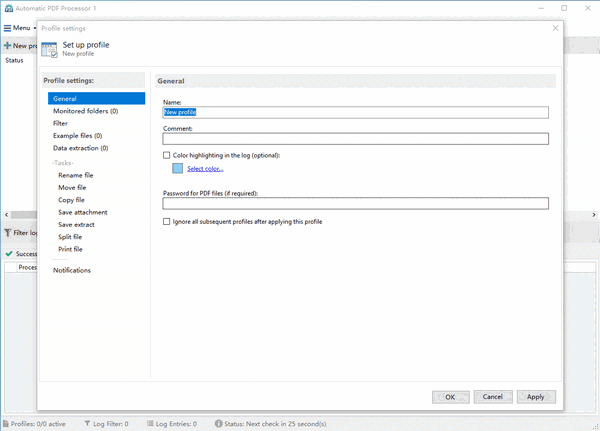Select General in profile settings
Image resolution: width=600 pixels, height=431 pixels.
96,98
